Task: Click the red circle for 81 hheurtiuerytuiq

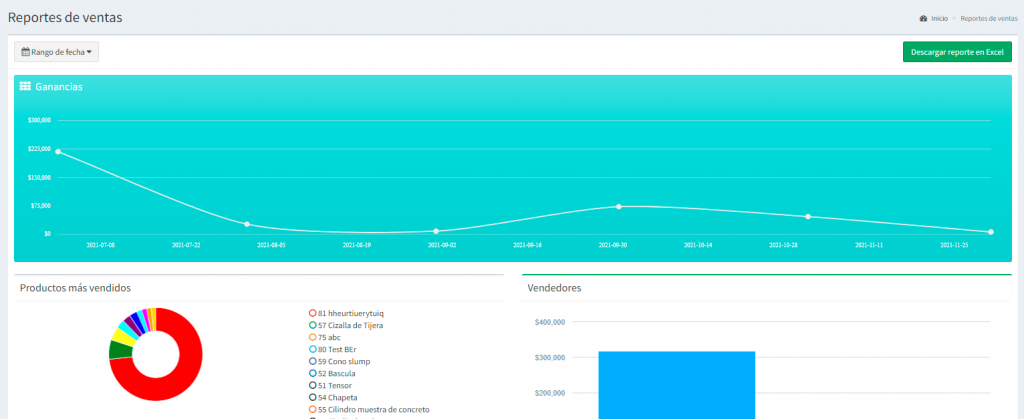Action: click(x=312, y=313)
